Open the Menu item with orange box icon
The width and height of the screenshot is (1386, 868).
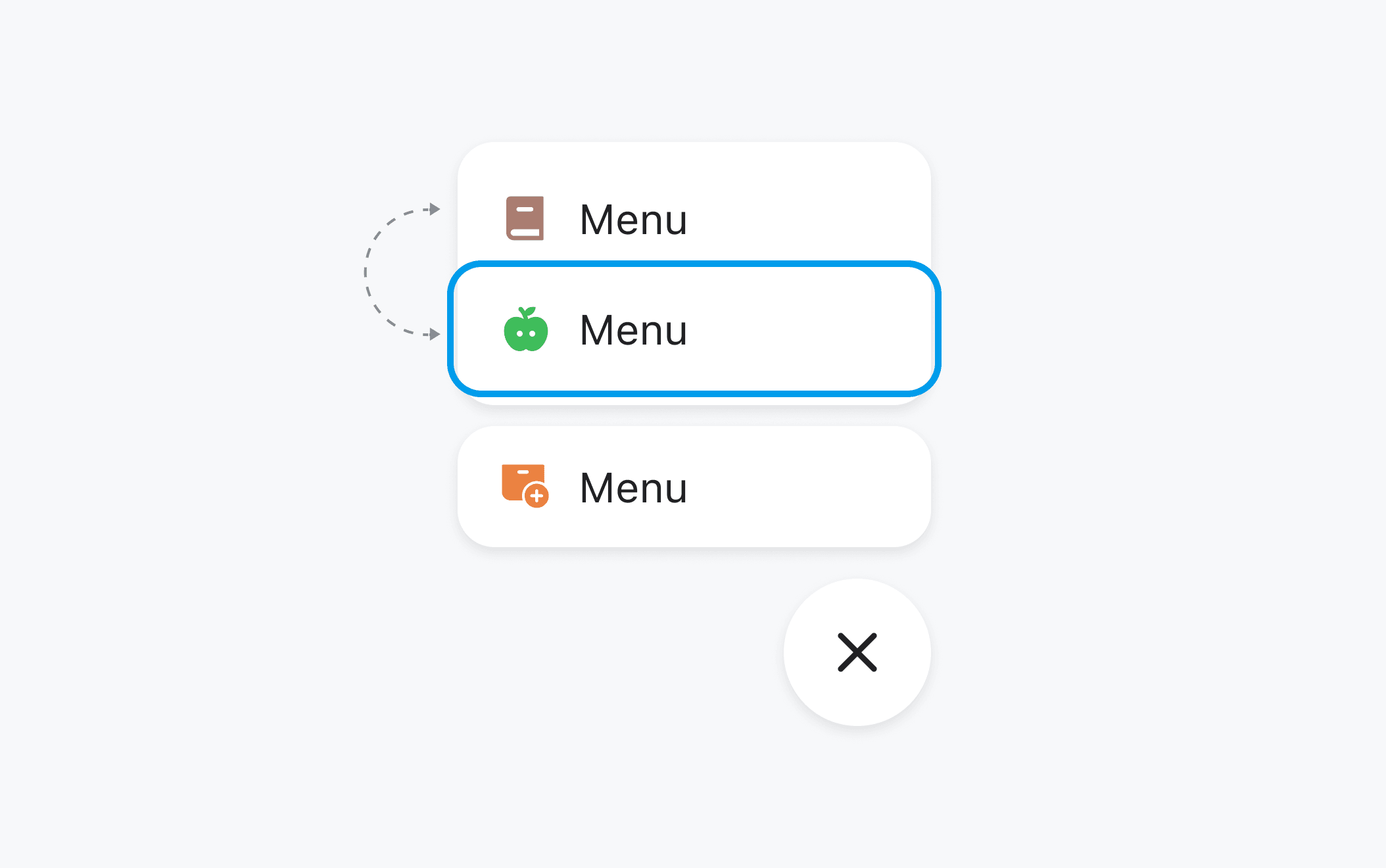point(694,487)
